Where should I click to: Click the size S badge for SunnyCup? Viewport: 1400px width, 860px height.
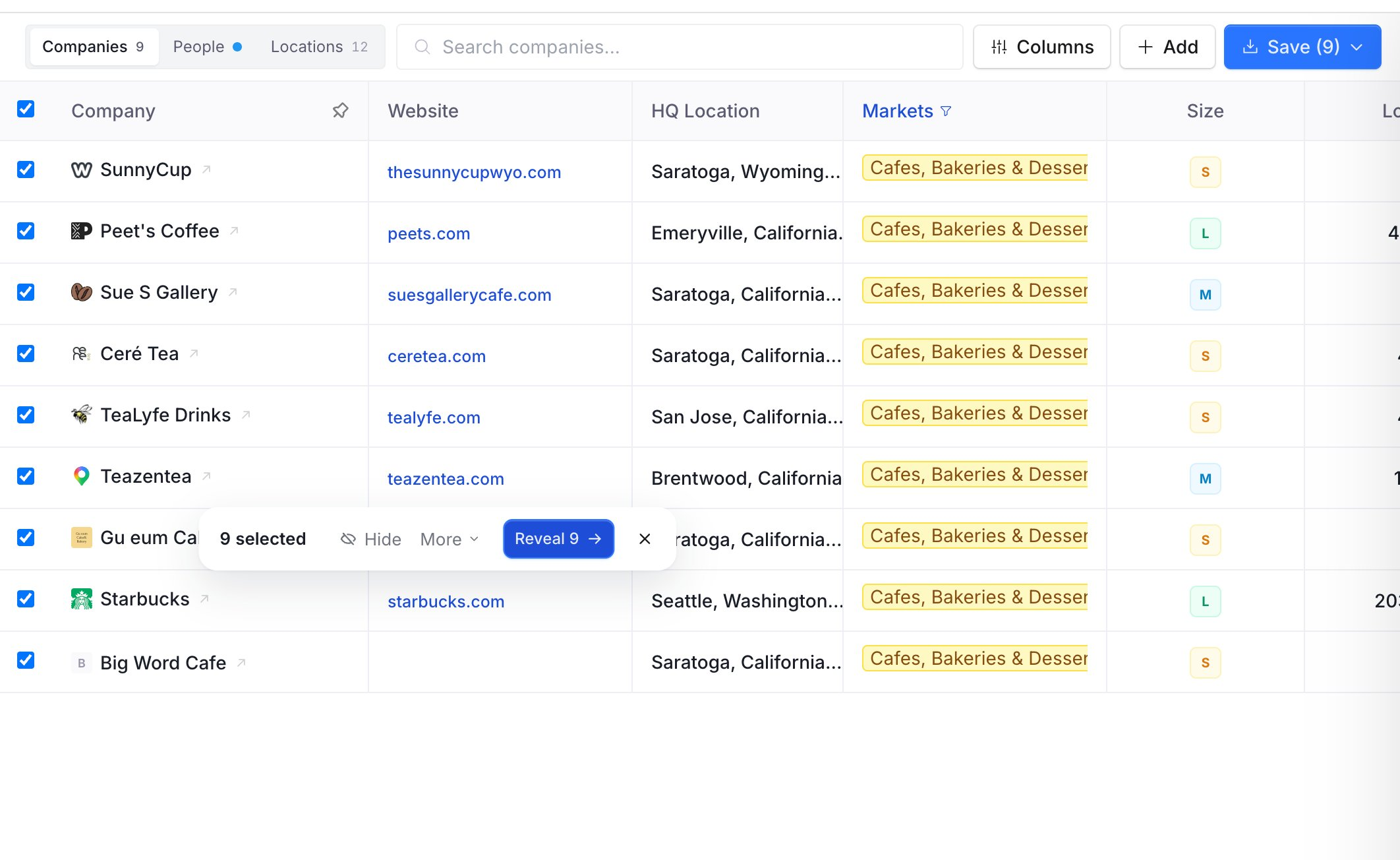pos(1206,172)
